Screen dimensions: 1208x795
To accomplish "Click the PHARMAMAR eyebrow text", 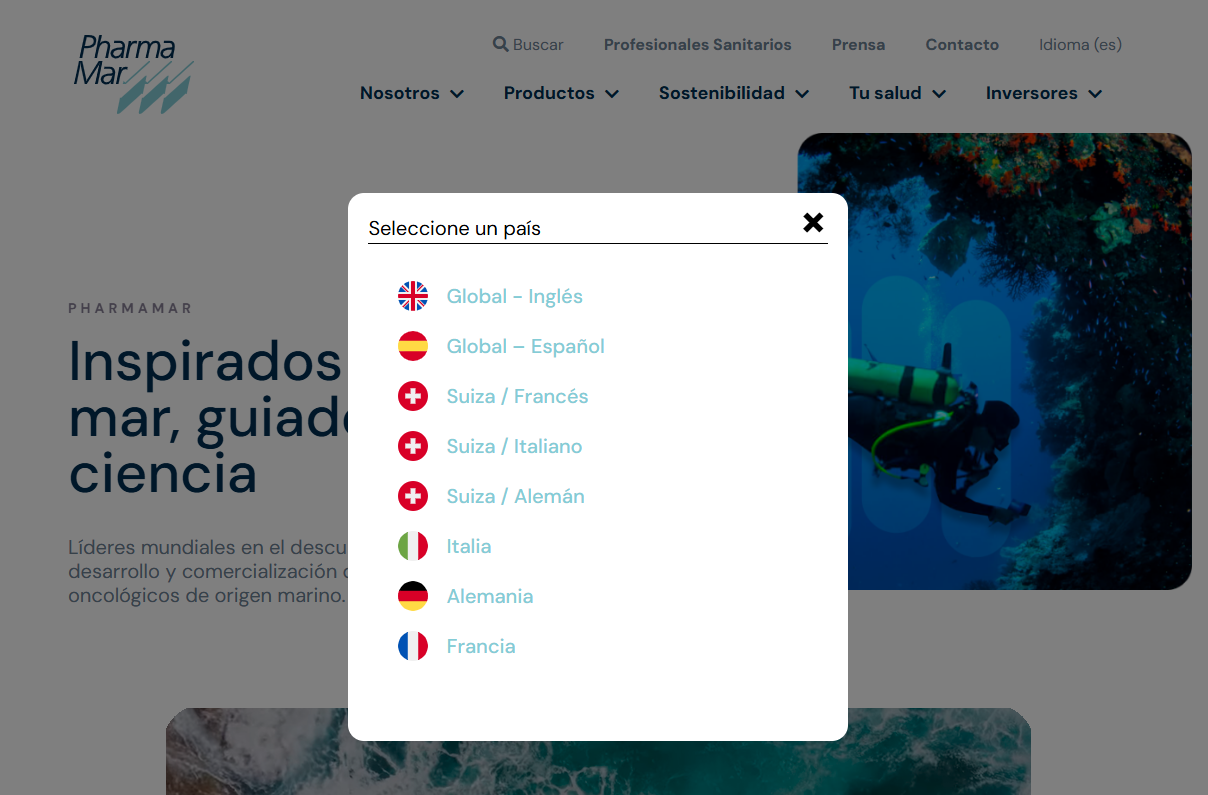I will pos(130,308).
